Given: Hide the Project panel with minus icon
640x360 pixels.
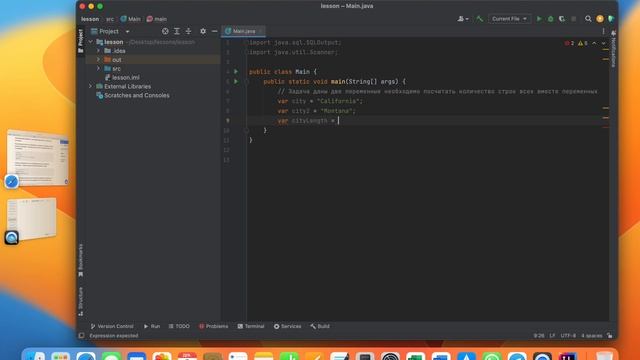Looking at the screenshot, I should tap(214, 31).
